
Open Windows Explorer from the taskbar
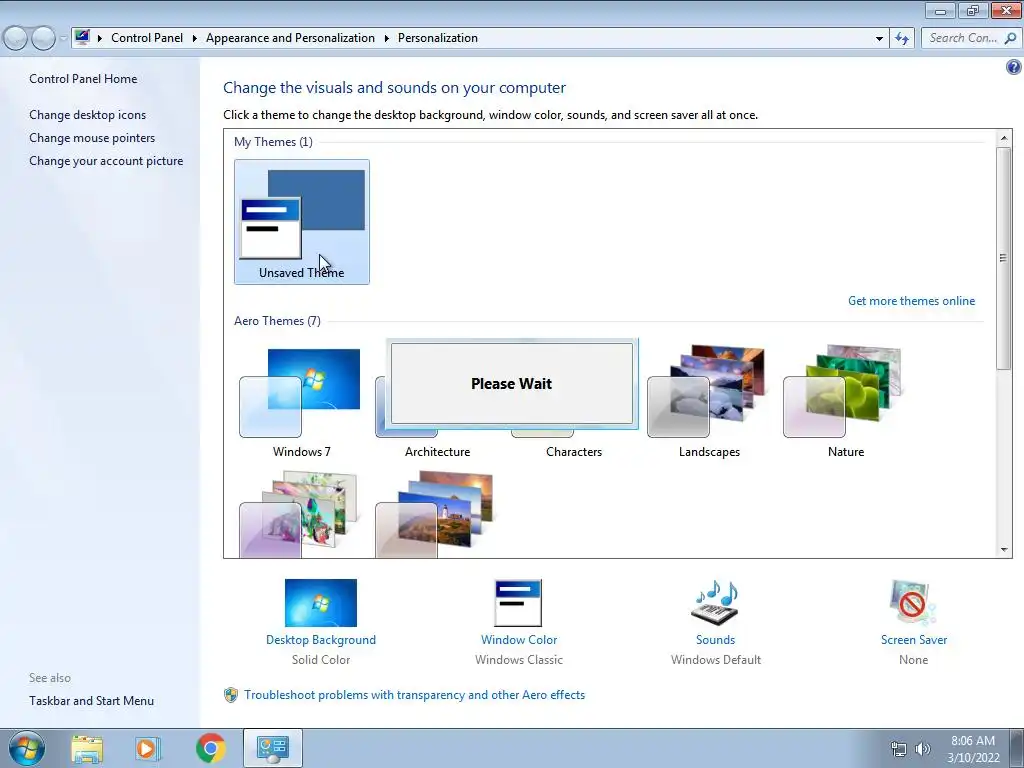[x=87, y=748]
